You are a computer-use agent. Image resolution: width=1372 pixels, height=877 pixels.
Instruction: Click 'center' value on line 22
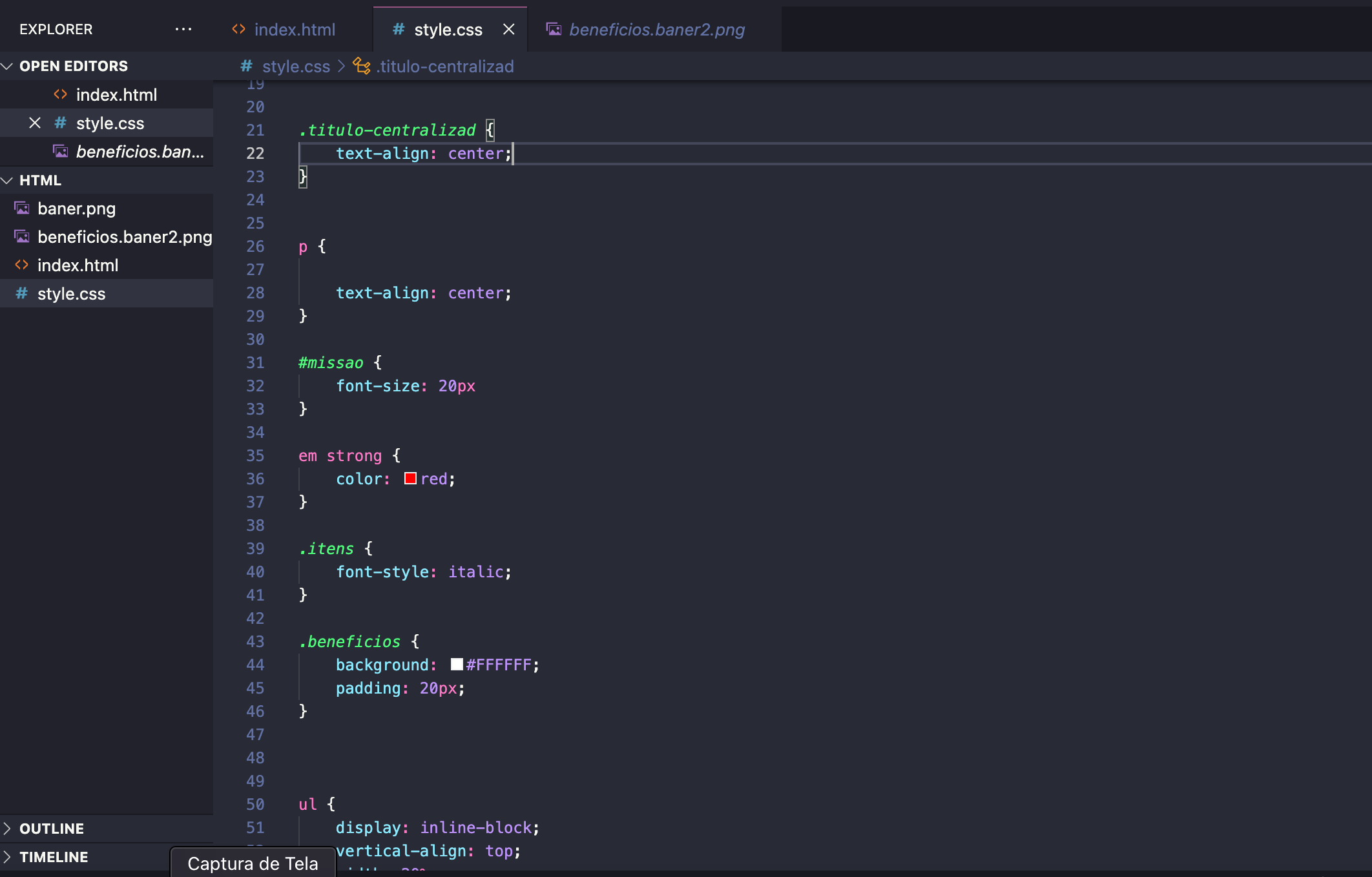(476, 153)
